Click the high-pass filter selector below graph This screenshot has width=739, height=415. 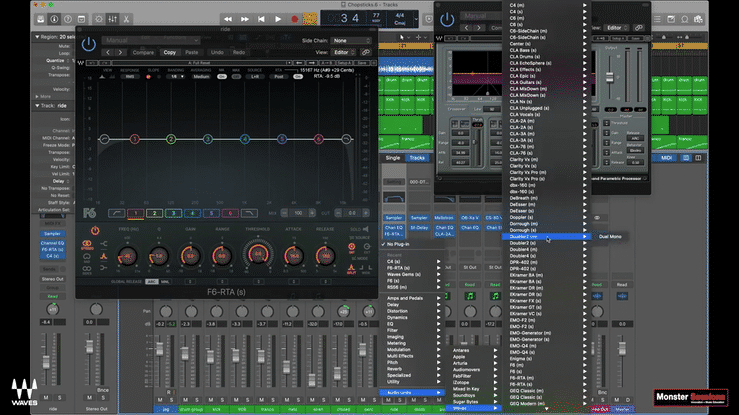[116, 213]
